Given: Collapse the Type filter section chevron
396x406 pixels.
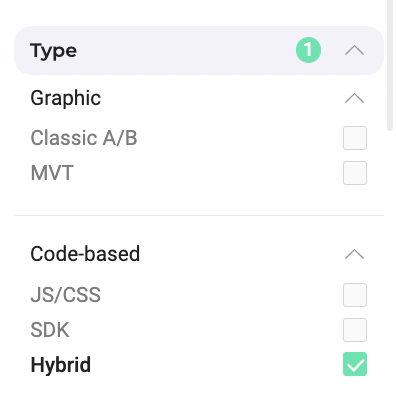Looking at the screenshot, I should [x=354, y=50].
